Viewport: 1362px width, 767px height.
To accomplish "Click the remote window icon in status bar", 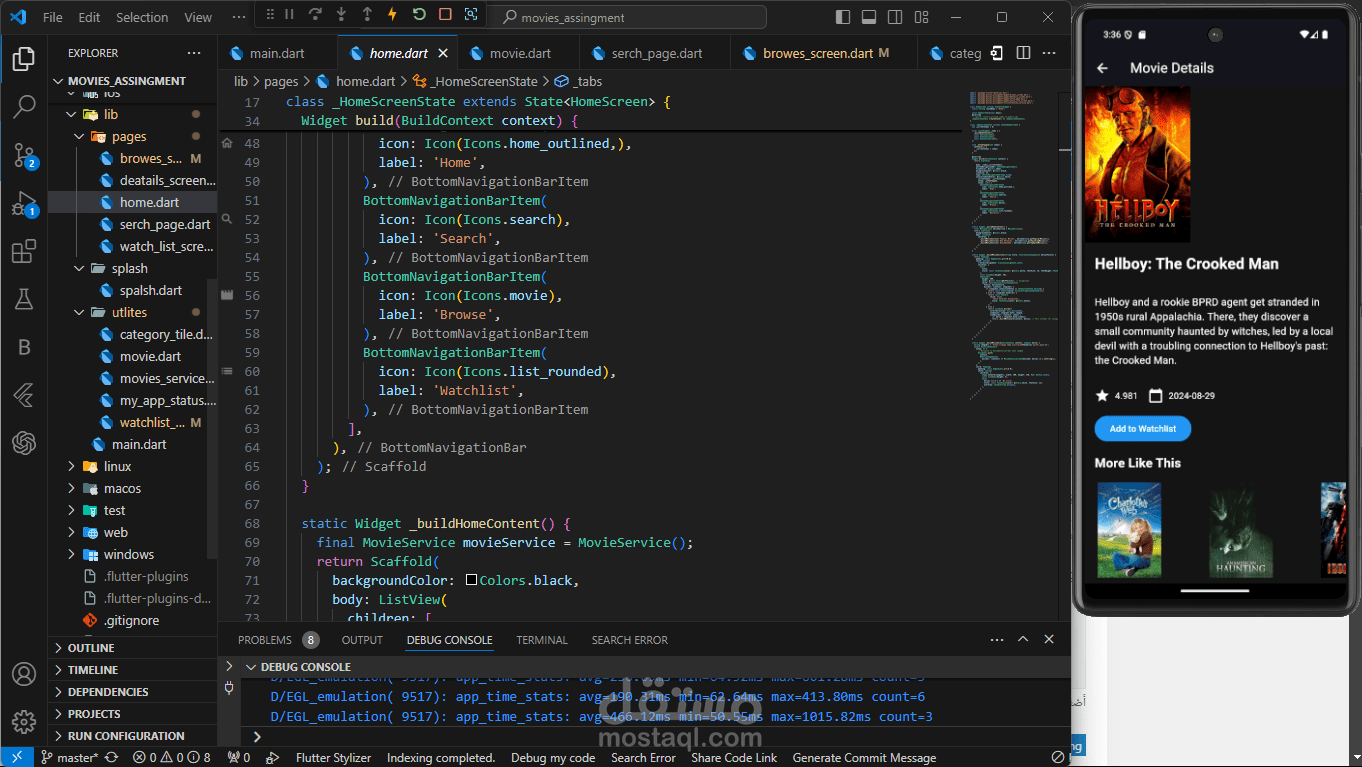I will (x=17, y=757).
